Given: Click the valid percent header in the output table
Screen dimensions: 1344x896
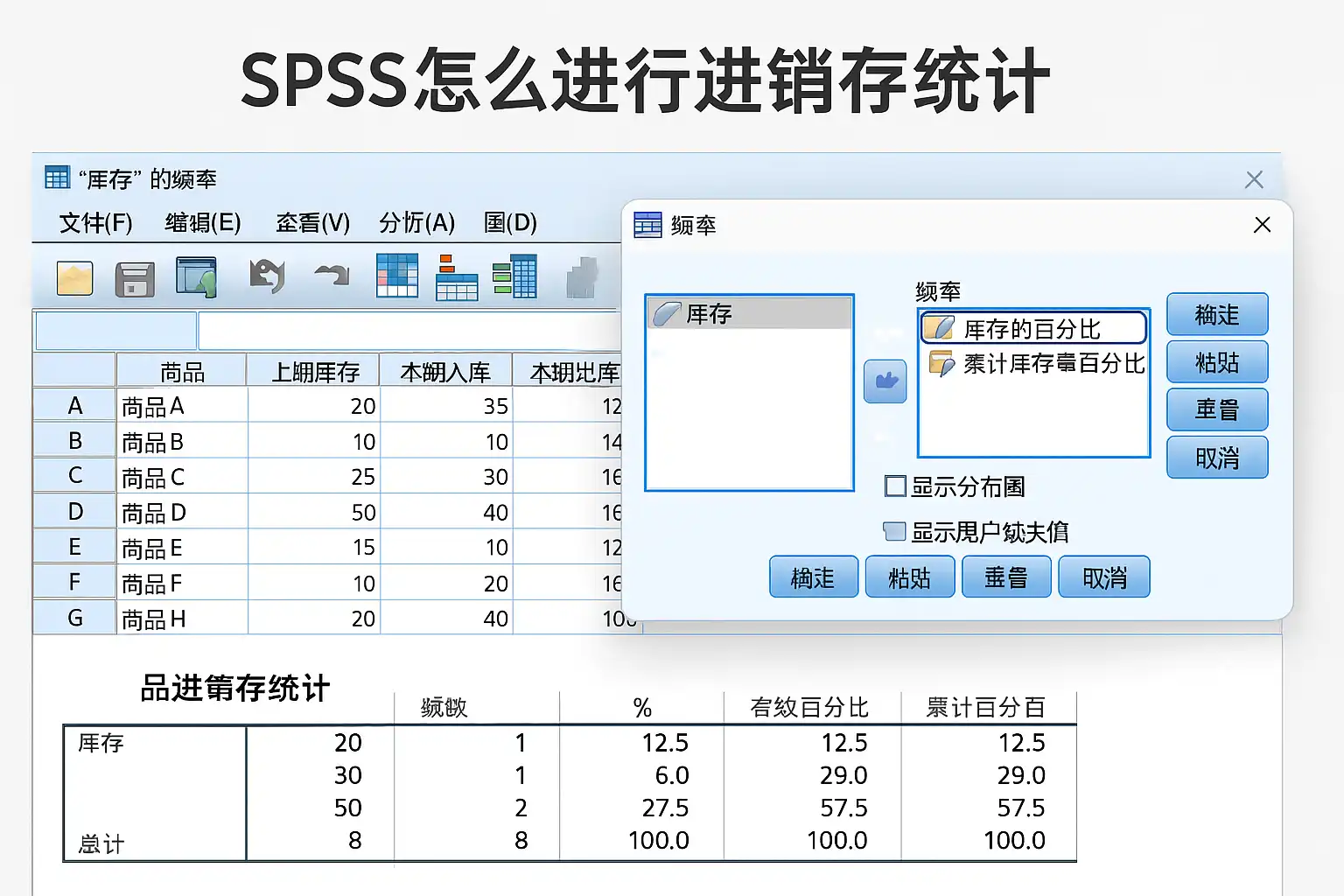Looking at the screenshot, I should [x=809, y=707].
